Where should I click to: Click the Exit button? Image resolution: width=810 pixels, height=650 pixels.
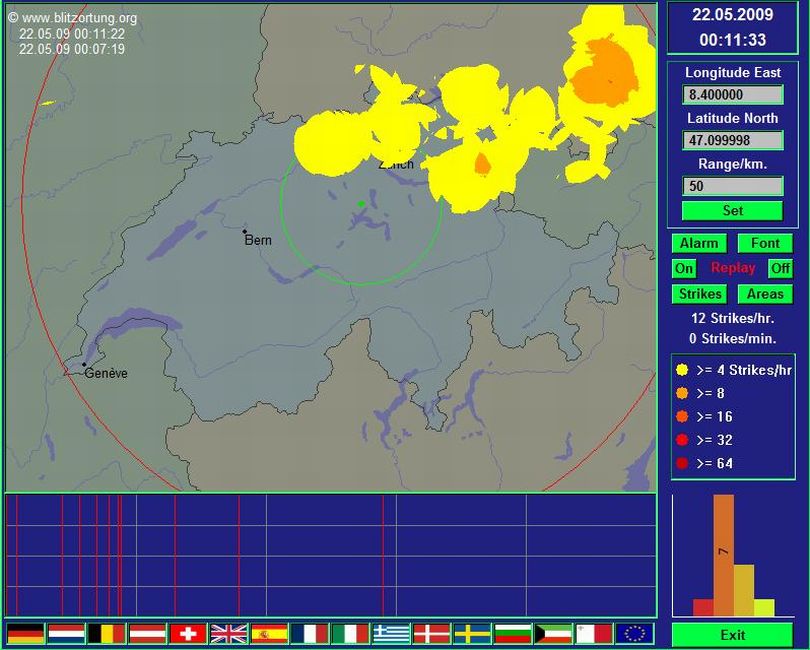[x=732, y=635]
